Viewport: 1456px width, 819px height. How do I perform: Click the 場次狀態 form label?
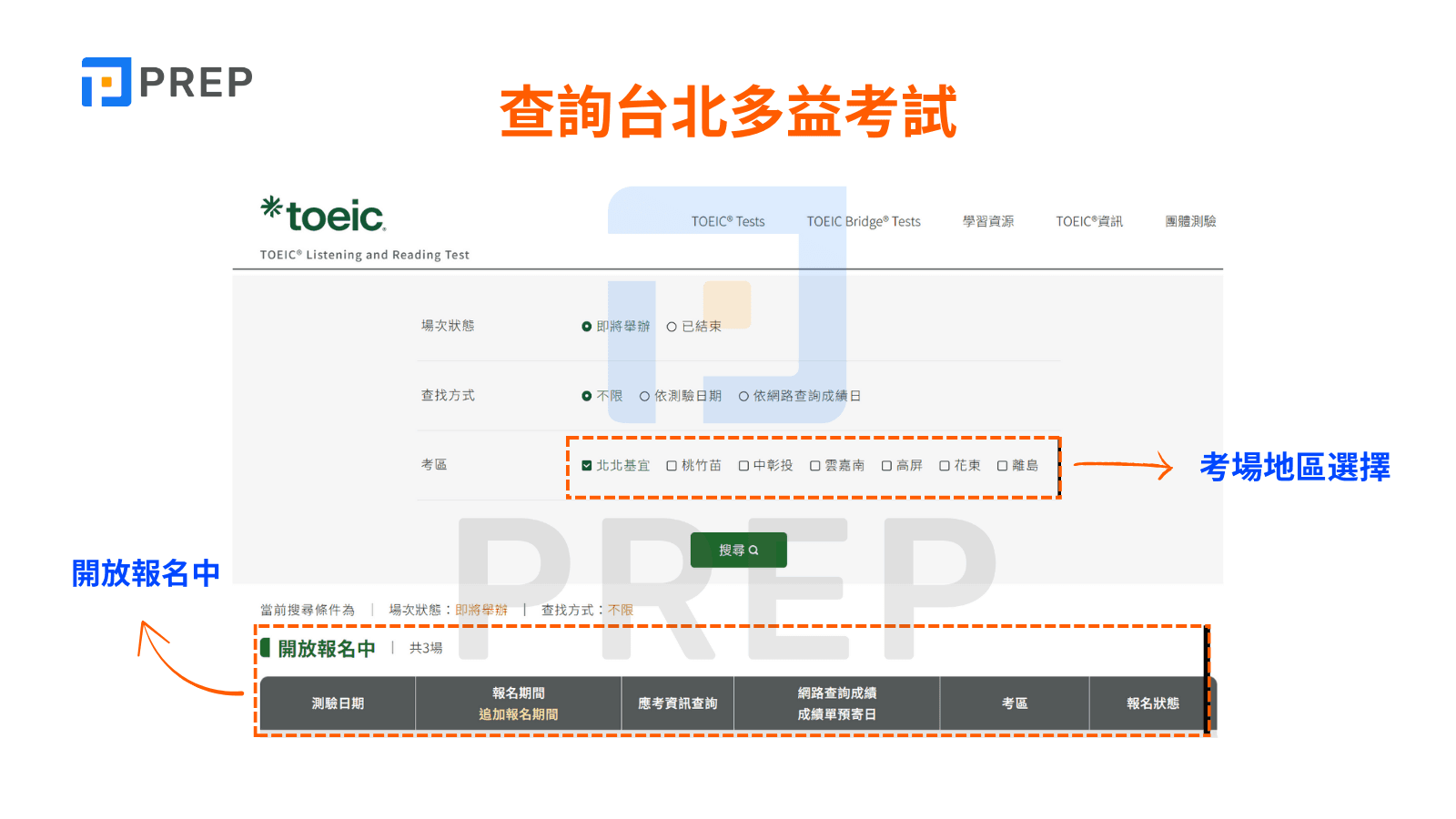(x=448, y=326)
